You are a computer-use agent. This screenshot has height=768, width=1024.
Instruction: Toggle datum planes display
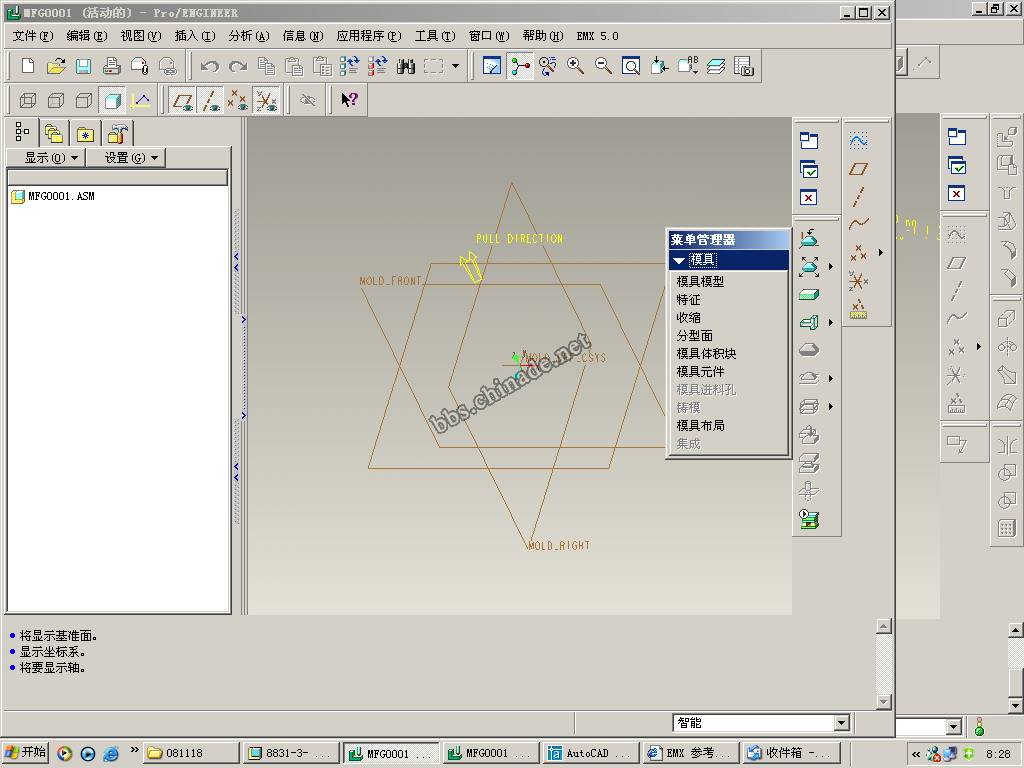point(182,100)
